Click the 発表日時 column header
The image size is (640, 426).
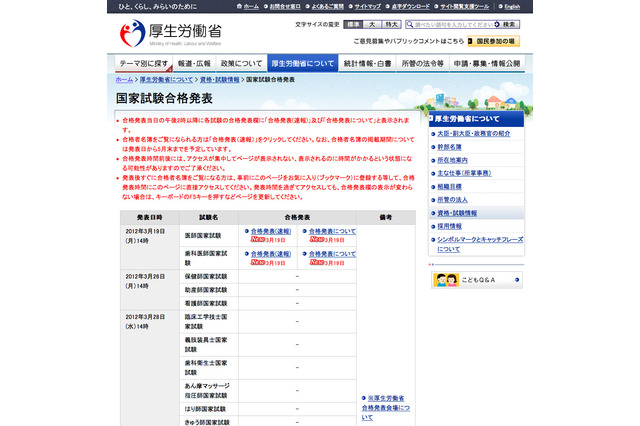150,217
